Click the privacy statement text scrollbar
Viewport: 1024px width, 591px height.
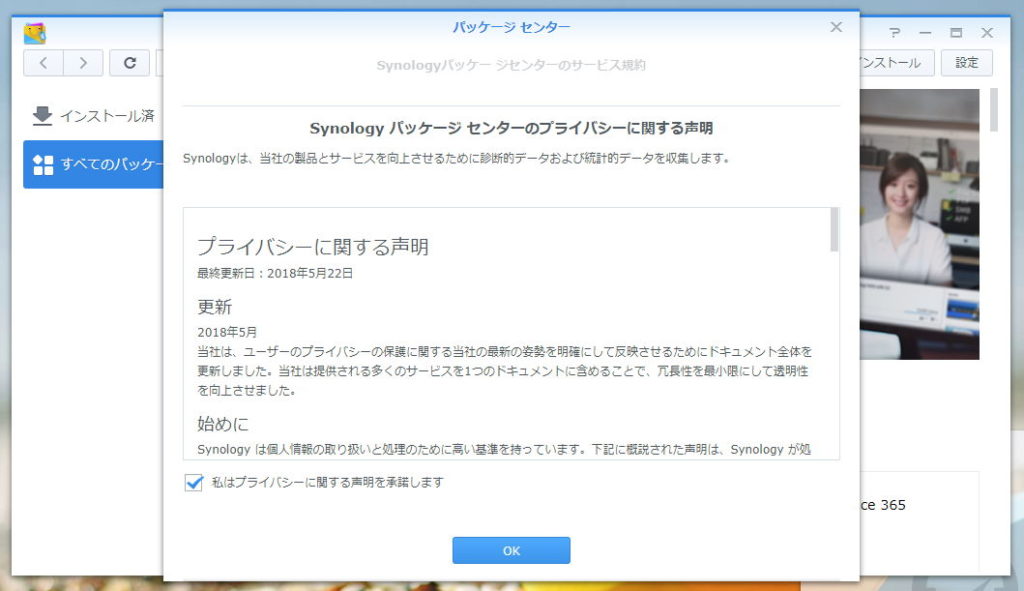tap(834, 229)
